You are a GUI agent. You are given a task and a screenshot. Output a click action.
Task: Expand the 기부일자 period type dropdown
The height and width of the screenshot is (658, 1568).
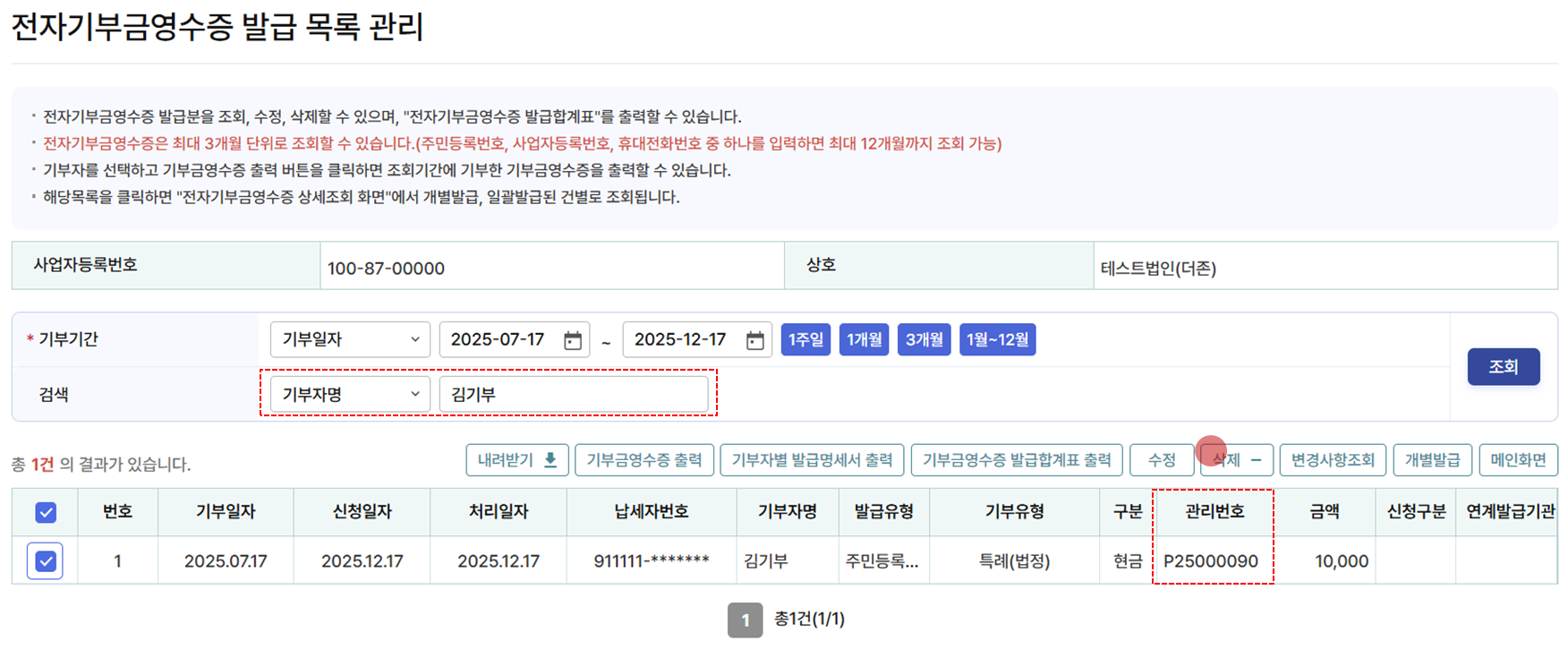[350, 340]
